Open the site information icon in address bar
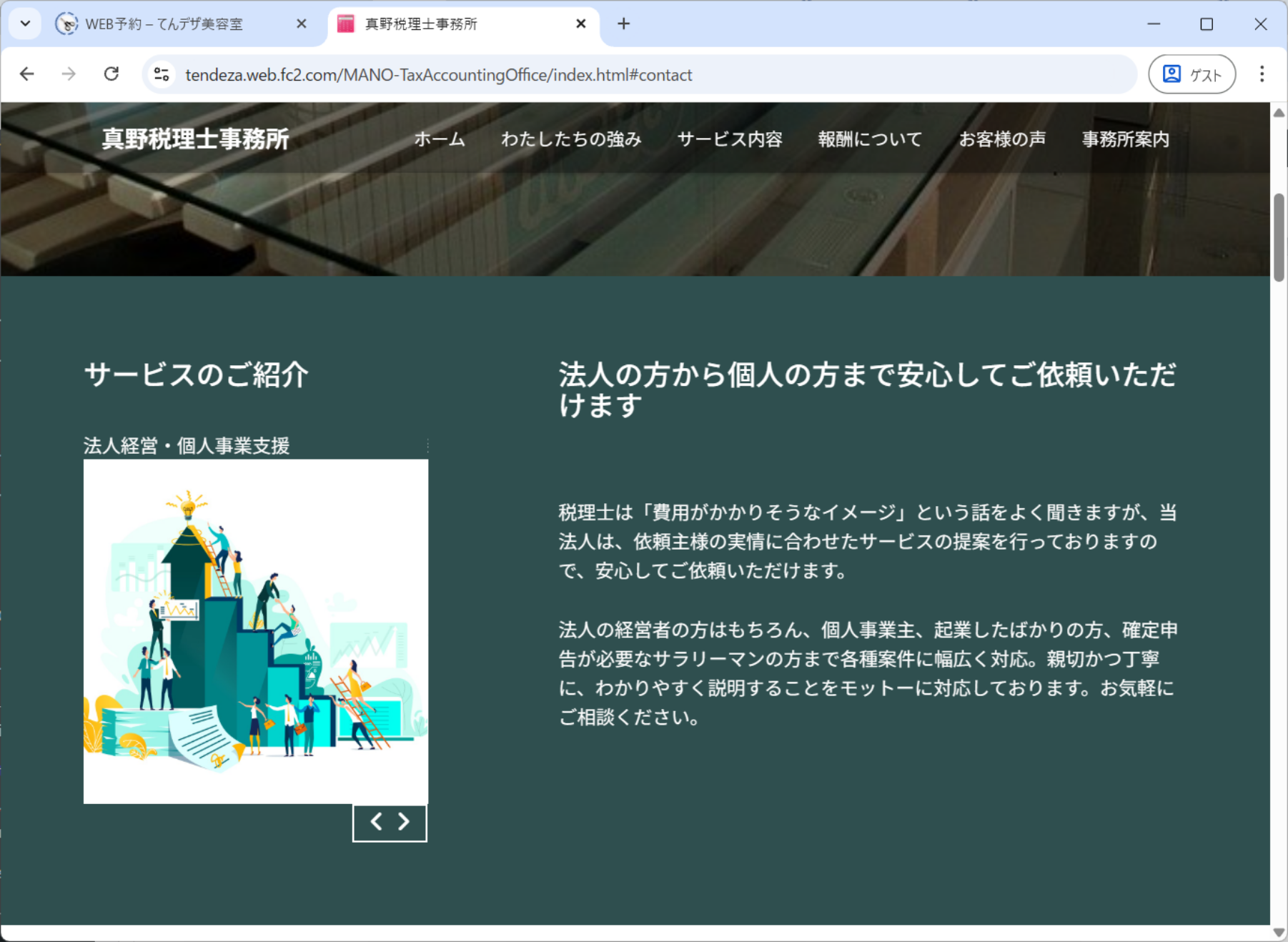1288x942 pixels. (x=162, y=74)
